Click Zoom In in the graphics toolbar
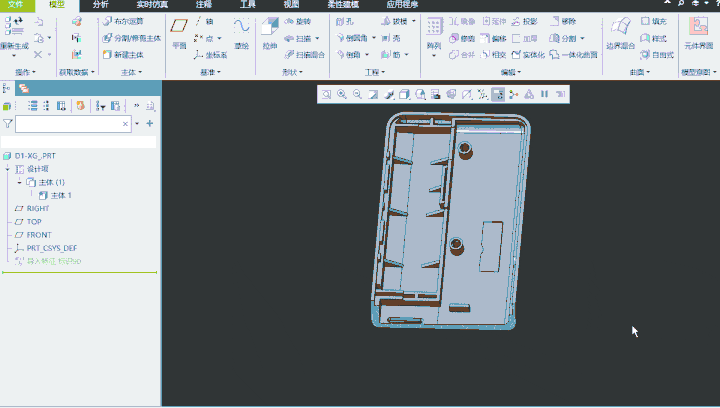Screen dimensions: 720x408 point(342,94)
